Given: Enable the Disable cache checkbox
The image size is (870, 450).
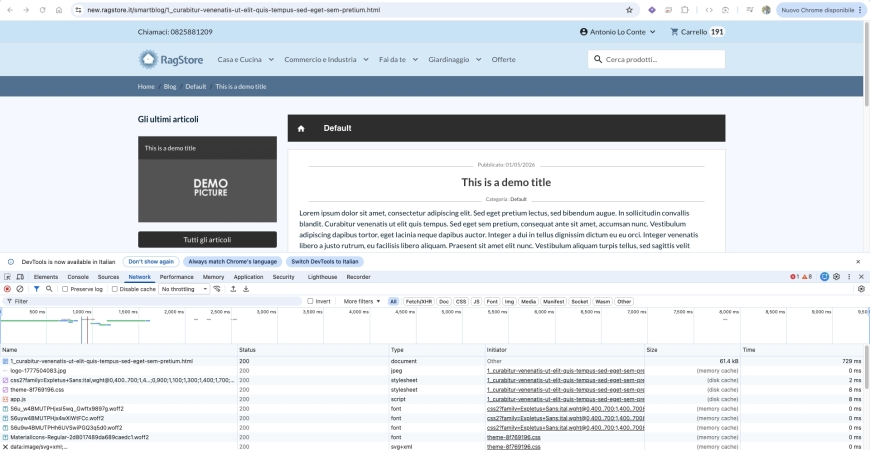Looking at the screenshot, I should click(x=115, y=289).
